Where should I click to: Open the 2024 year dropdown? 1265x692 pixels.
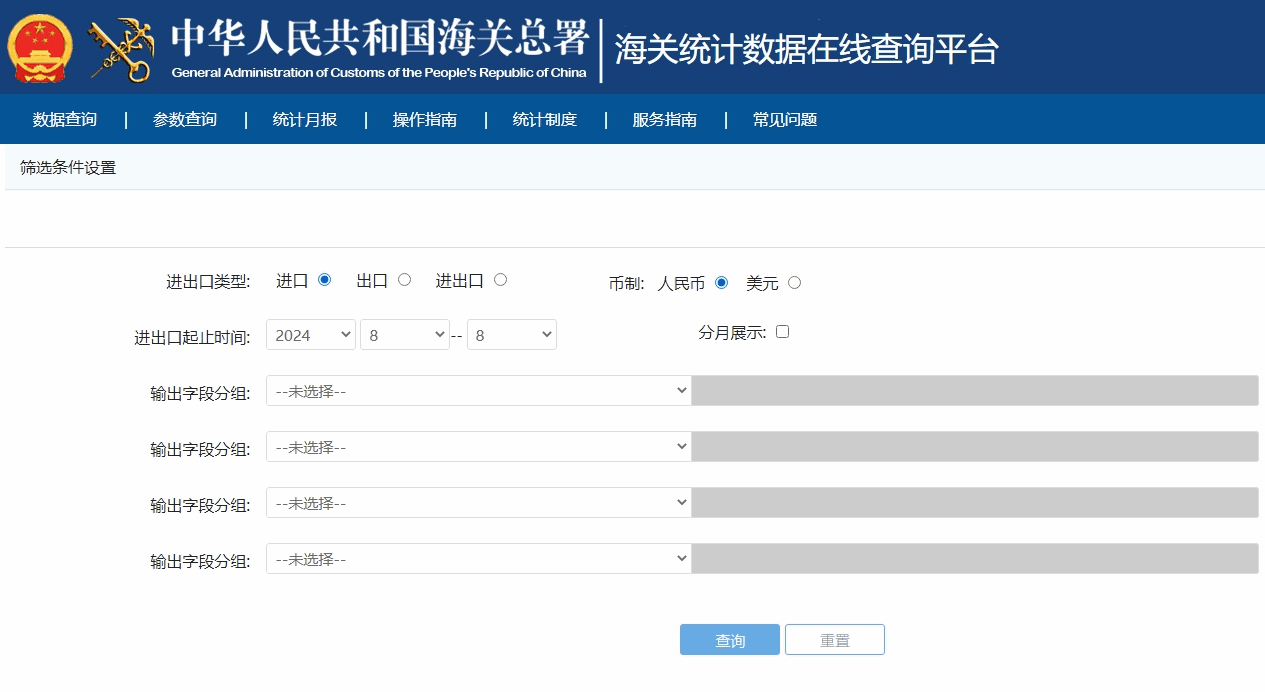(310, 334)
